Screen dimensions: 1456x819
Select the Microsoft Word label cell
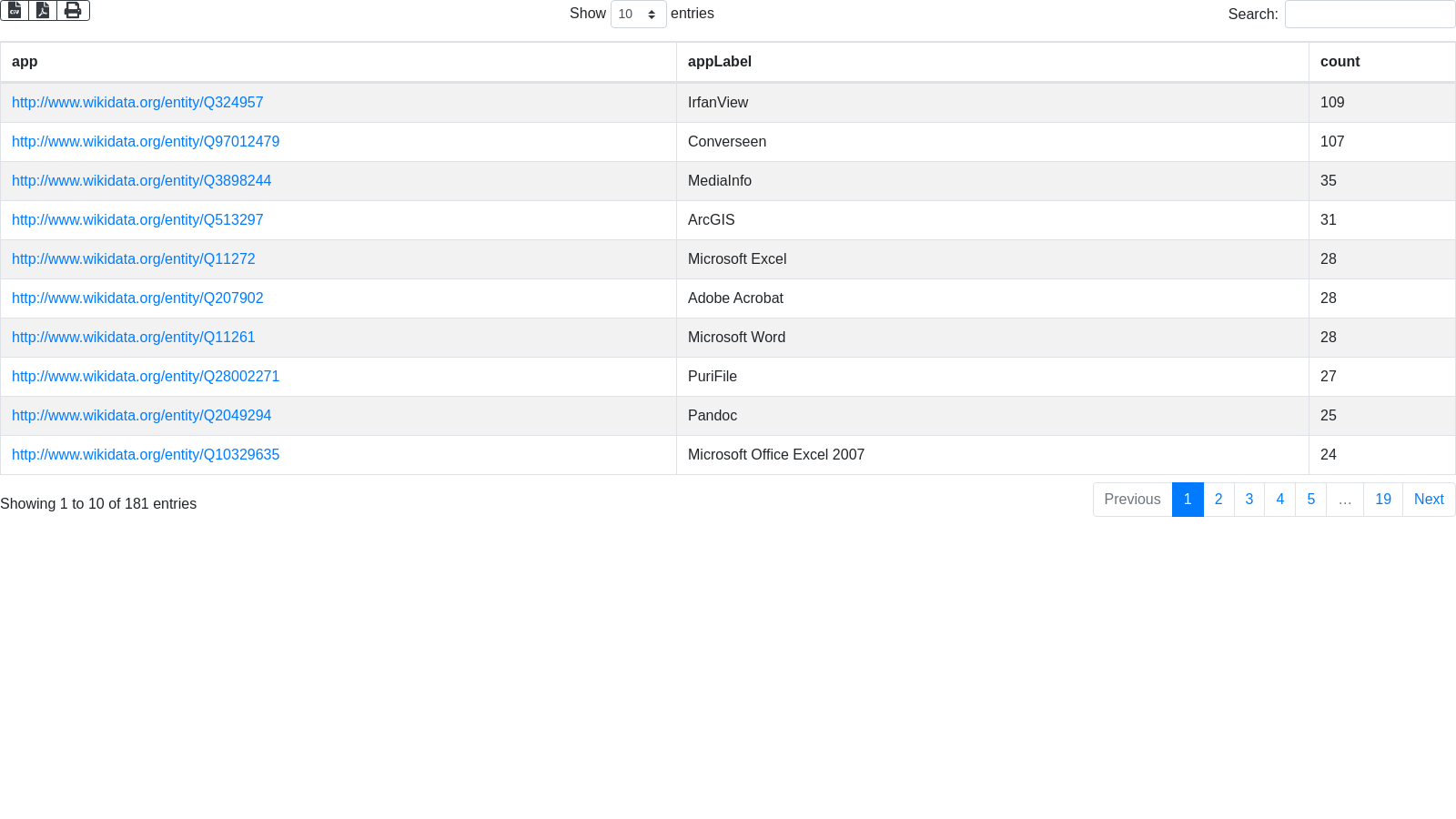993,338
